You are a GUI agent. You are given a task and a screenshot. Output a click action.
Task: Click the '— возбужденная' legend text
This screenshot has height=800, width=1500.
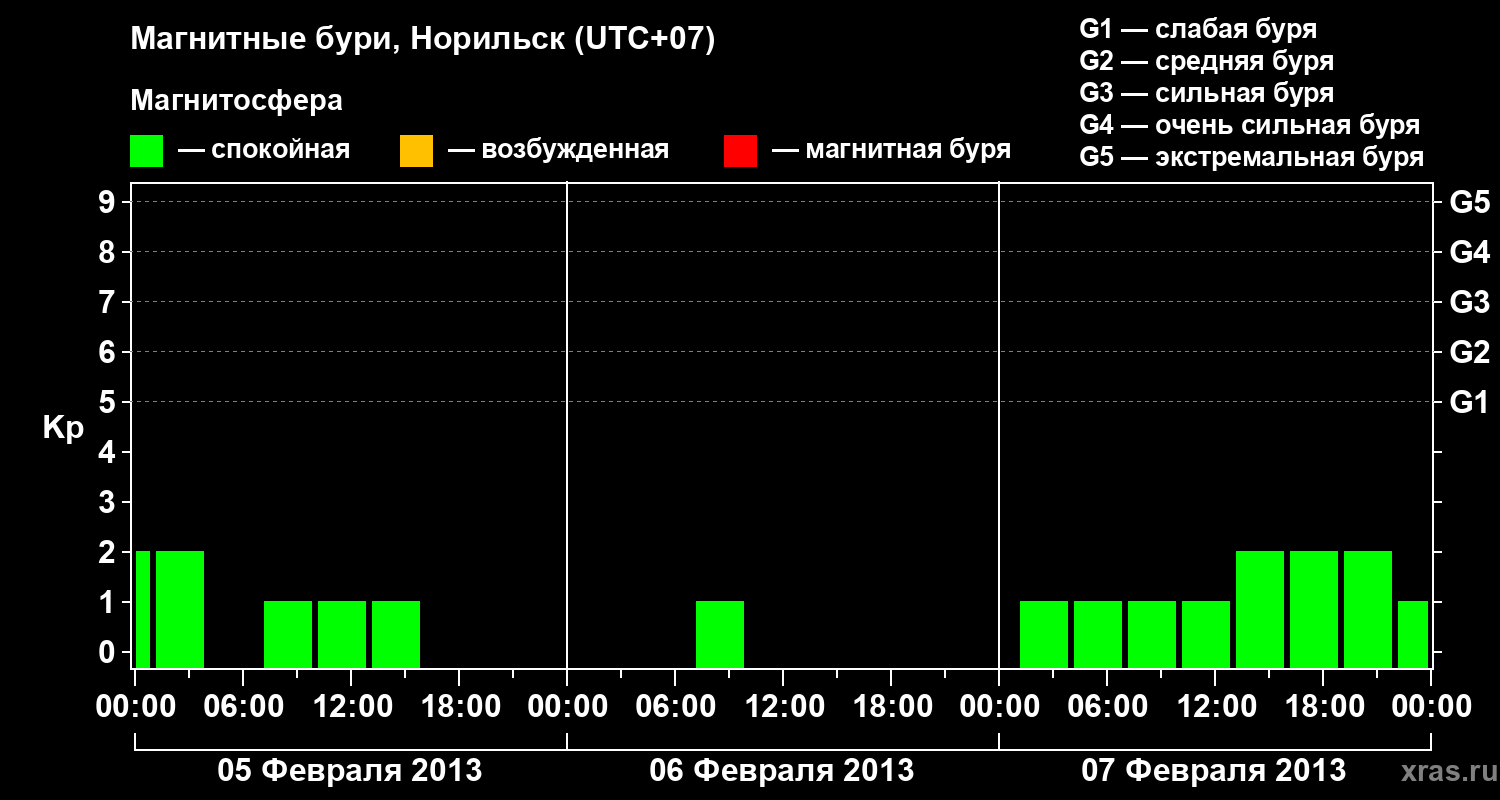pos(559,151)
